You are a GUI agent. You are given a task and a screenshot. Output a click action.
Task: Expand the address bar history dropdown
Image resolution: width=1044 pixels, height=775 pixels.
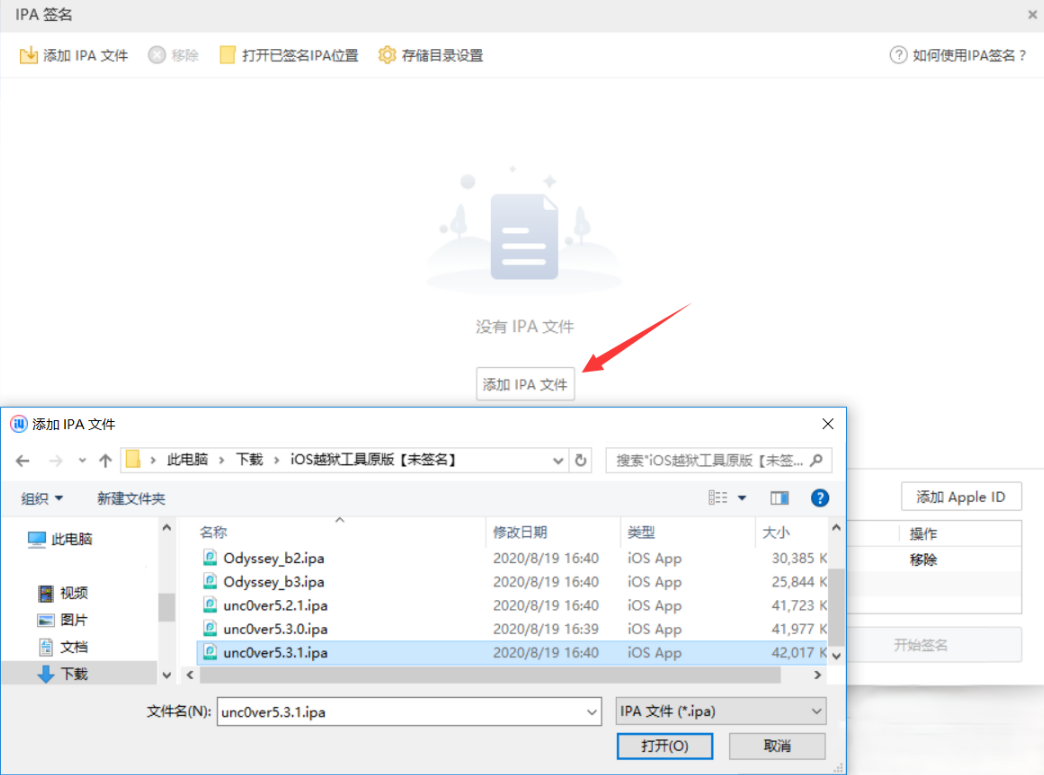click(558, 461)
